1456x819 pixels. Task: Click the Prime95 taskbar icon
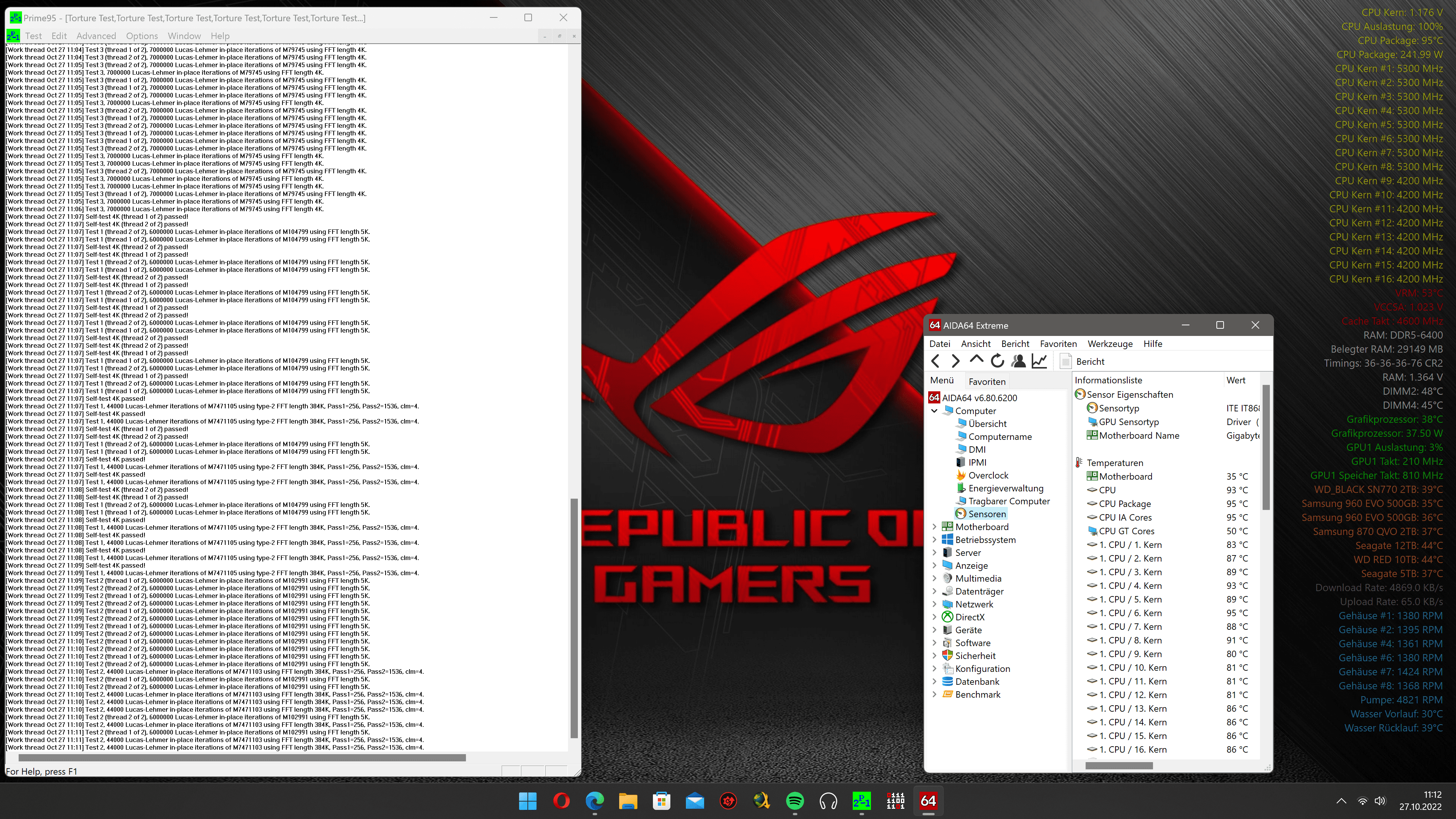point(861,801)
